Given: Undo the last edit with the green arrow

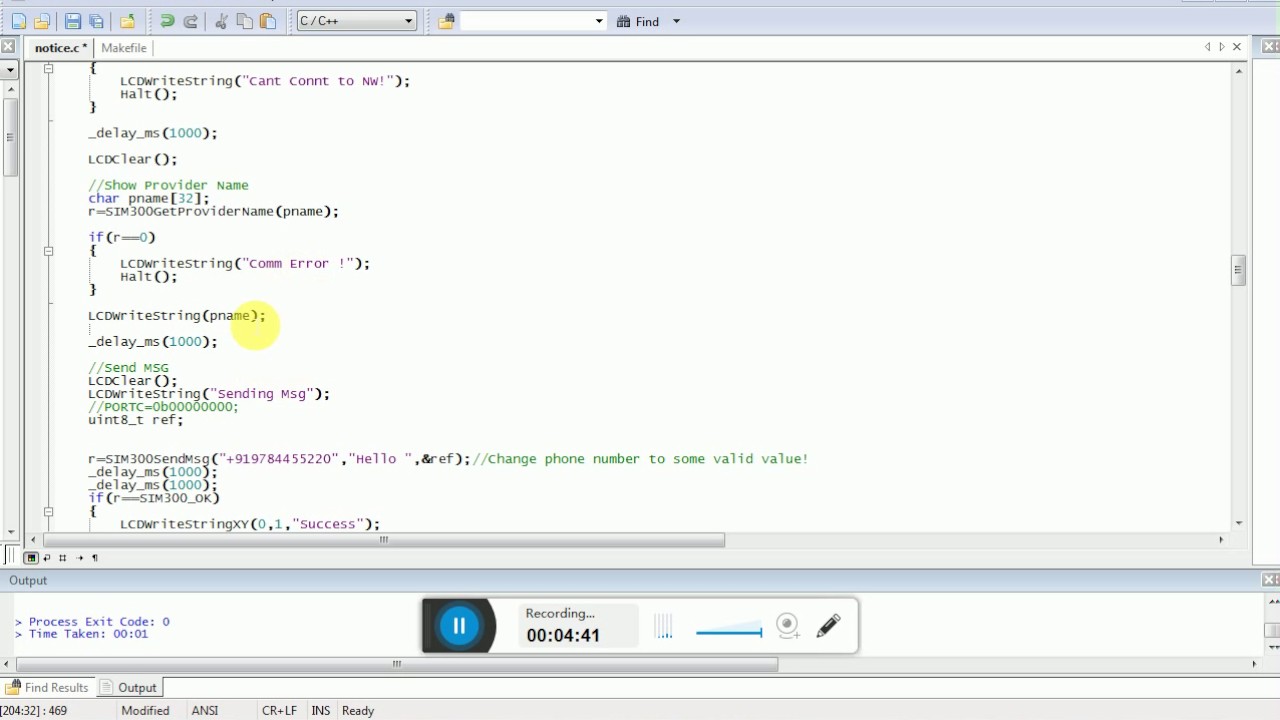Looking at the screenshot, I should (167, 21).
